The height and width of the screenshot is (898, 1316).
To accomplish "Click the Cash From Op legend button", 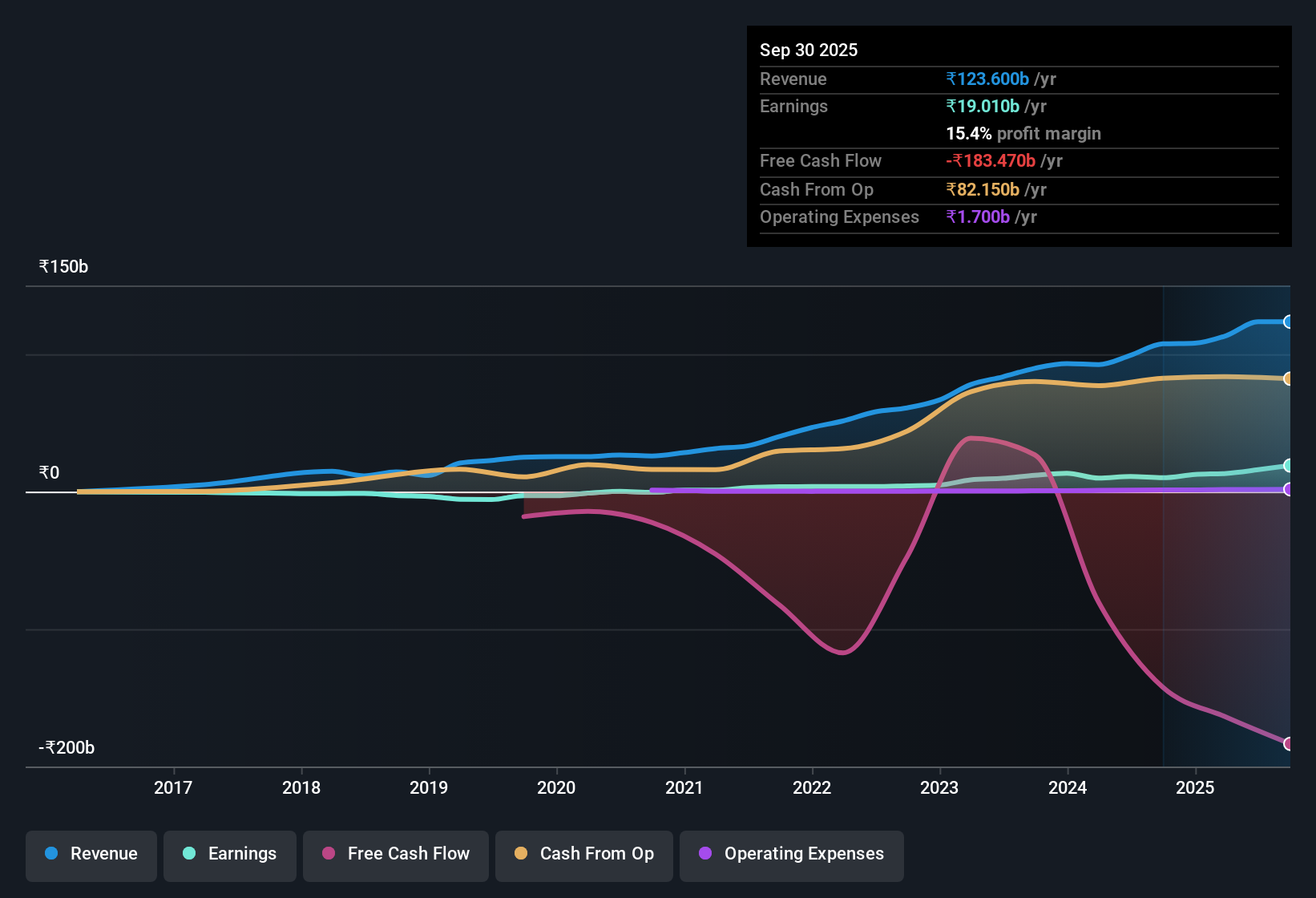I will pyautogui.click(x=583, y=854).
